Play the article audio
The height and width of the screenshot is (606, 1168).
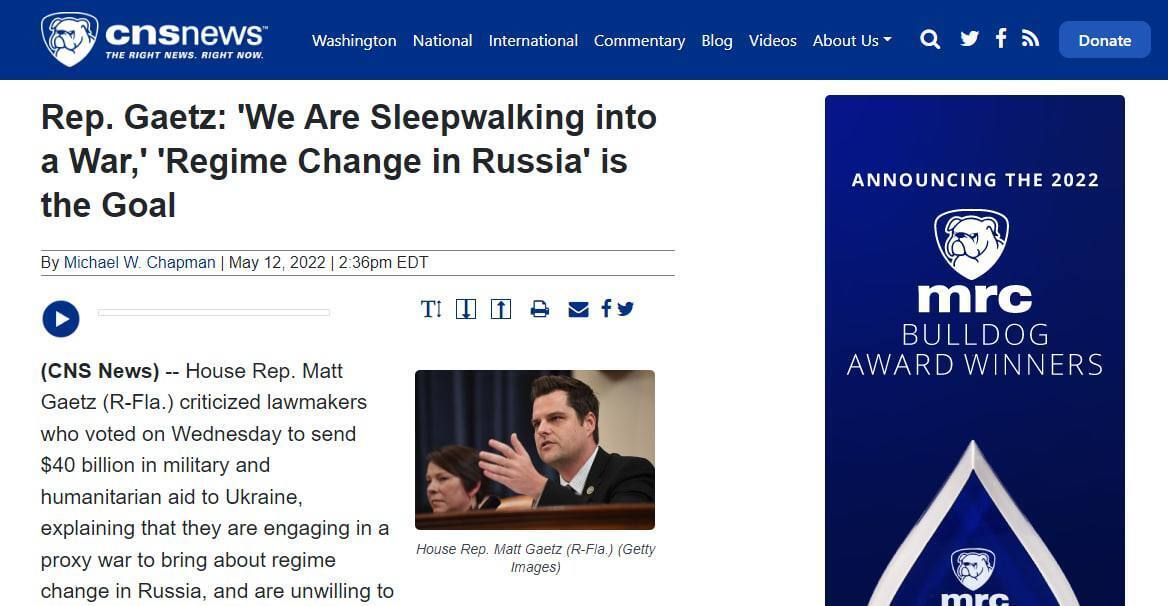coord(61,319)
